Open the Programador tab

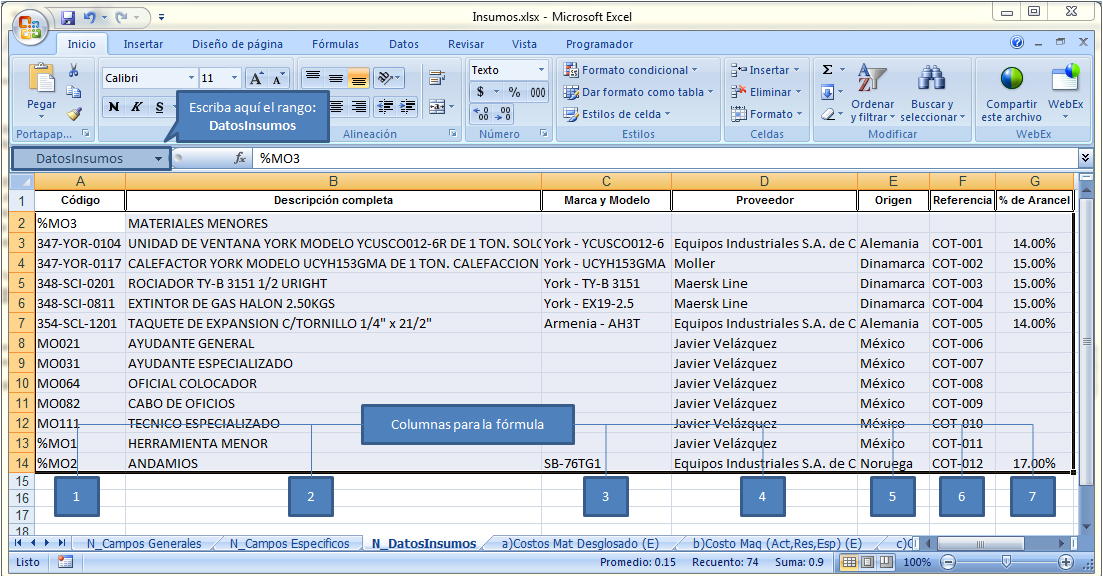point(599,44)
